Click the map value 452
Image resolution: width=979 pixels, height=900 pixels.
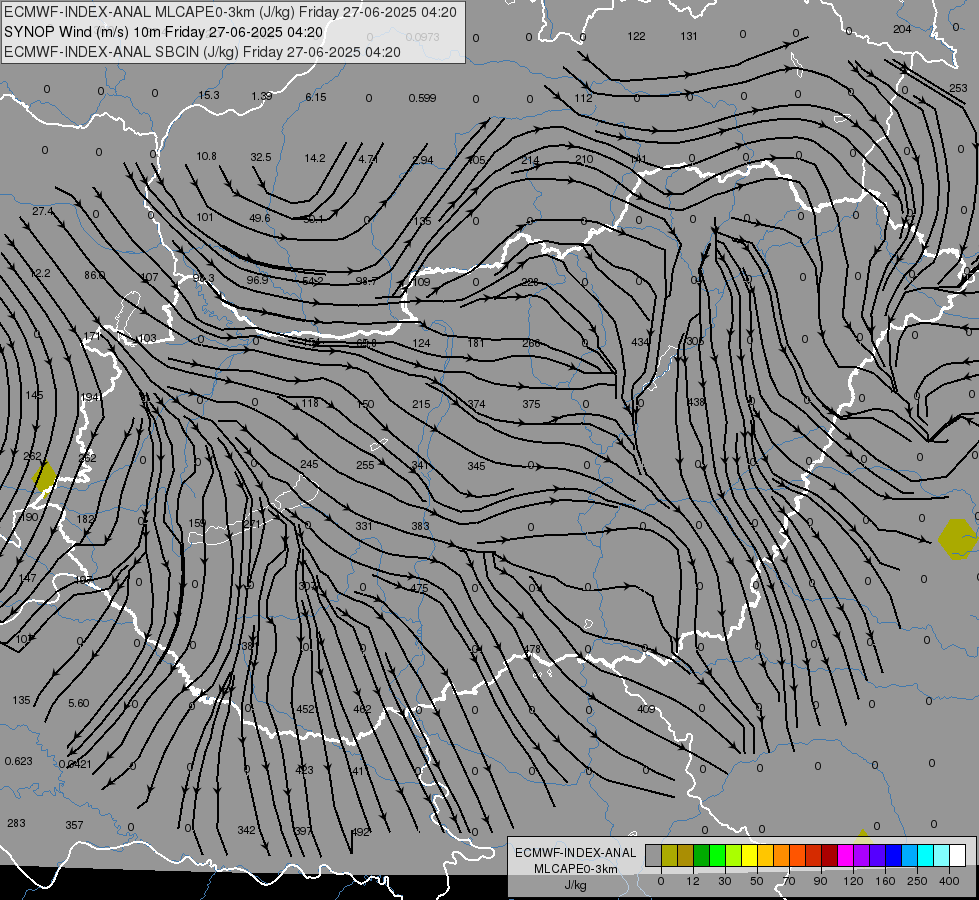(305, 709)
